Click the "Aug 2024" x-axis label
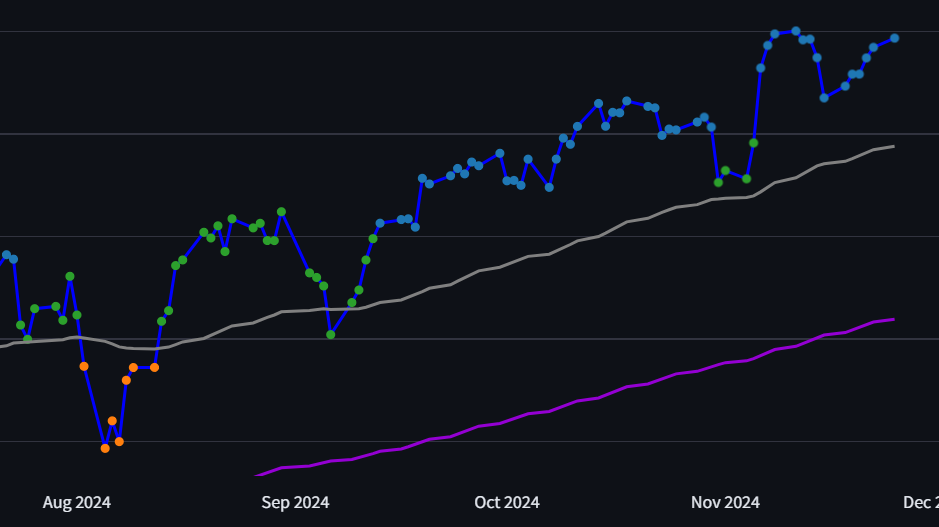 pyautogui.click(x=77, y=502)
